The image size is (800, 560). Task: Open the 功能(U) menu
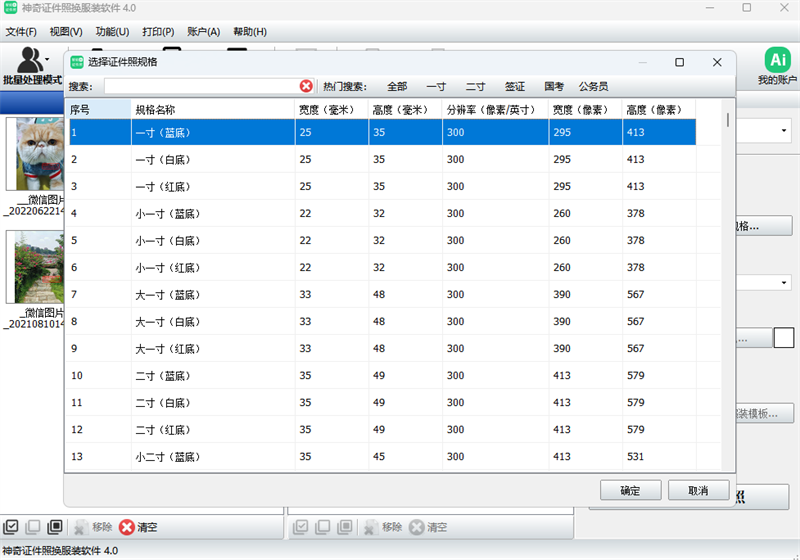pyautogui.click(x=112, y=32)
